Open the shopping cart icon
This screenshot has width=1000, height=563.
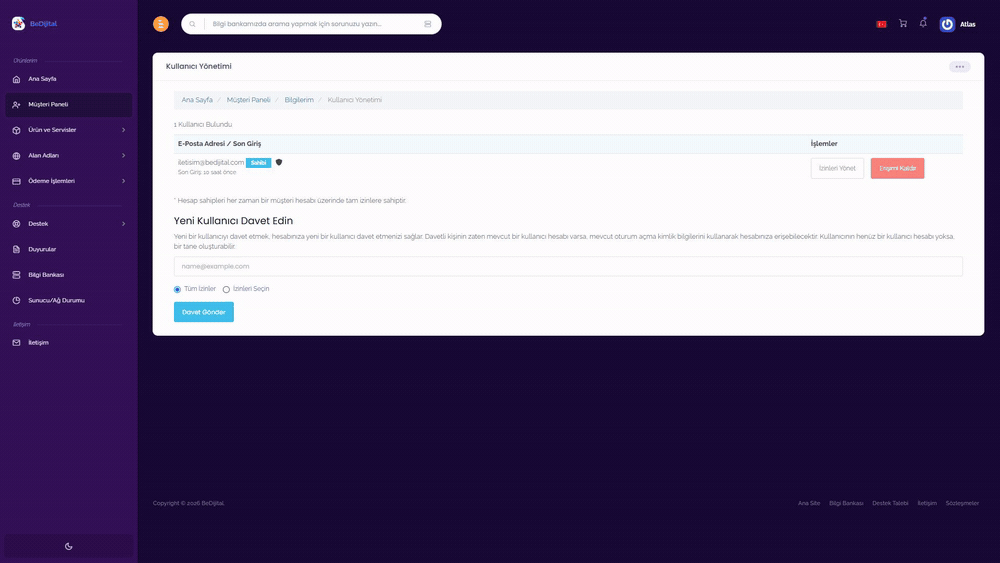point(903,24)
